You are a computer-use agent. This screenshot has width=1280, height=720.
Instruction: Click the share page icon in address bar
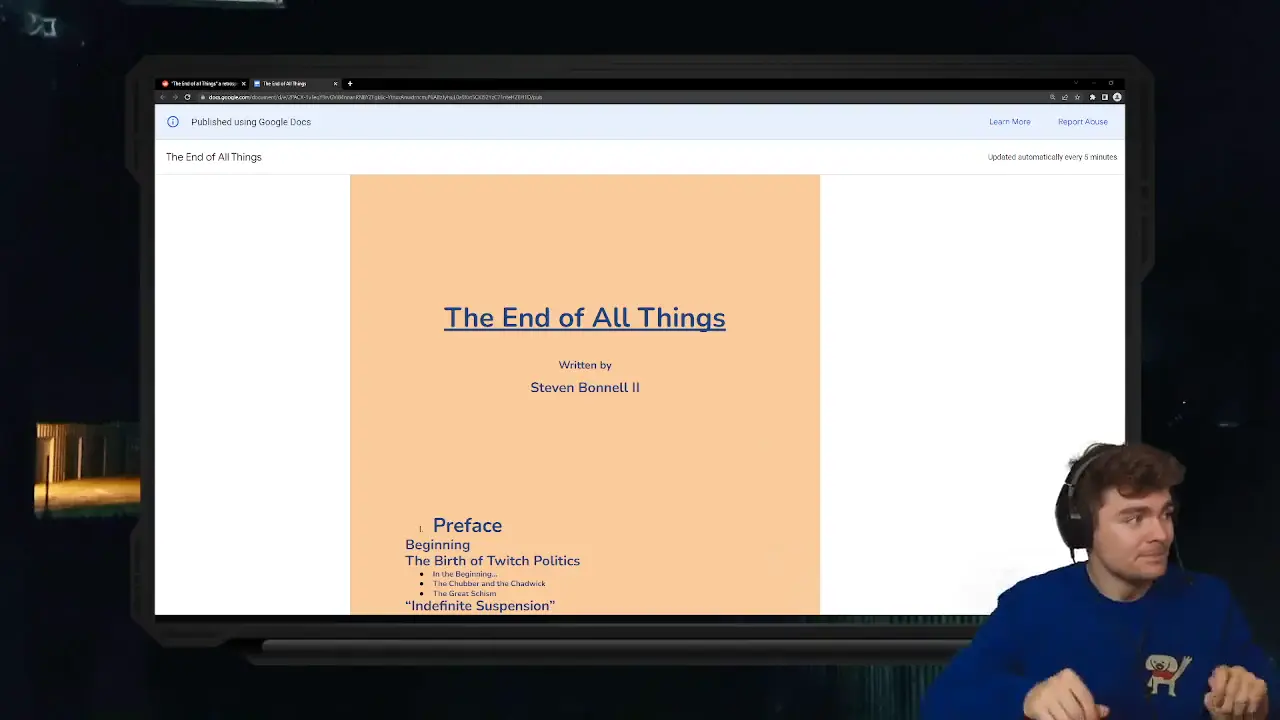coord(1064,97)
